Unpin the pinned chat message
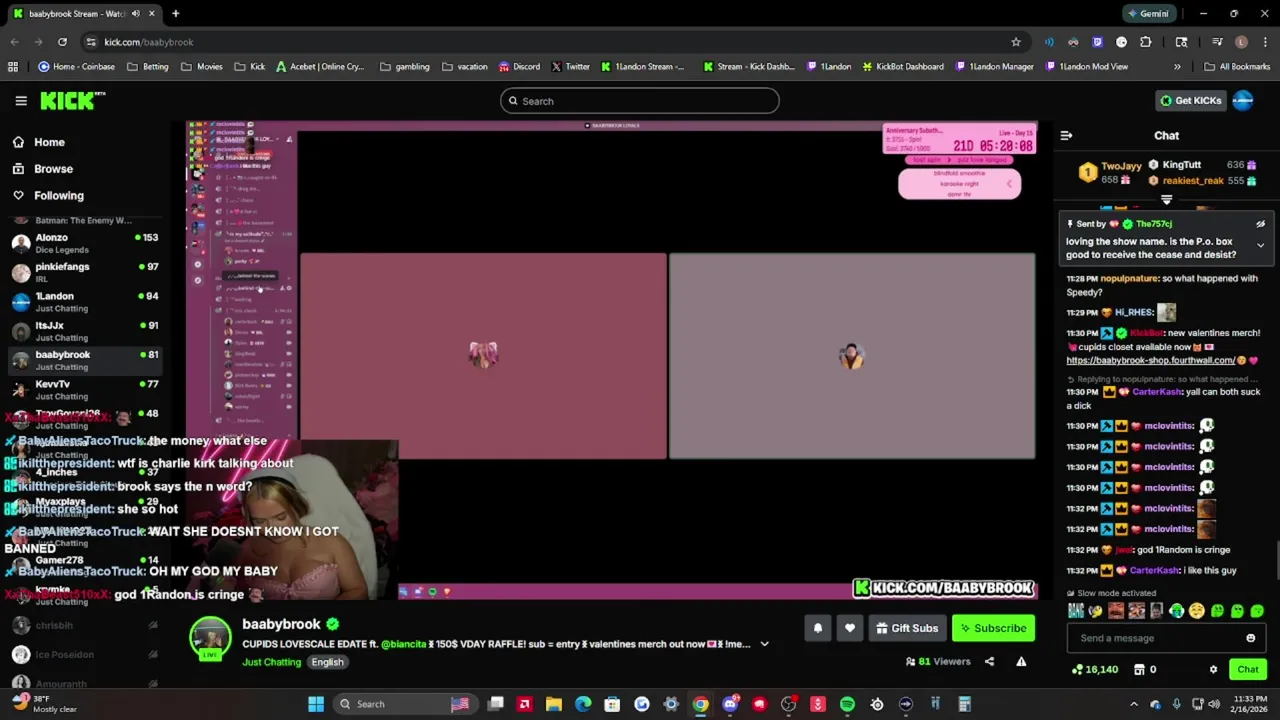Viewport: 1280px width, 720px height. (1260, 224)
